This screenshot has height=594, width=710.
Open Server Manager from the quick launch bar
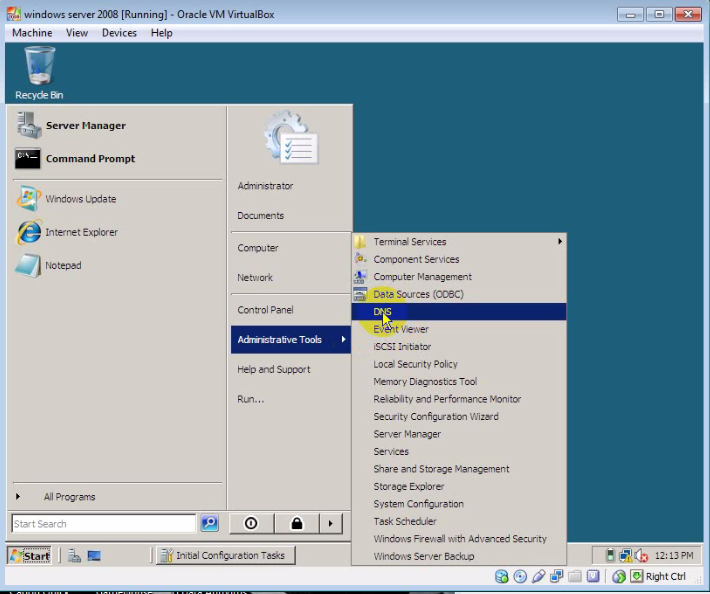pyautogui.click(x=74, y=556)
